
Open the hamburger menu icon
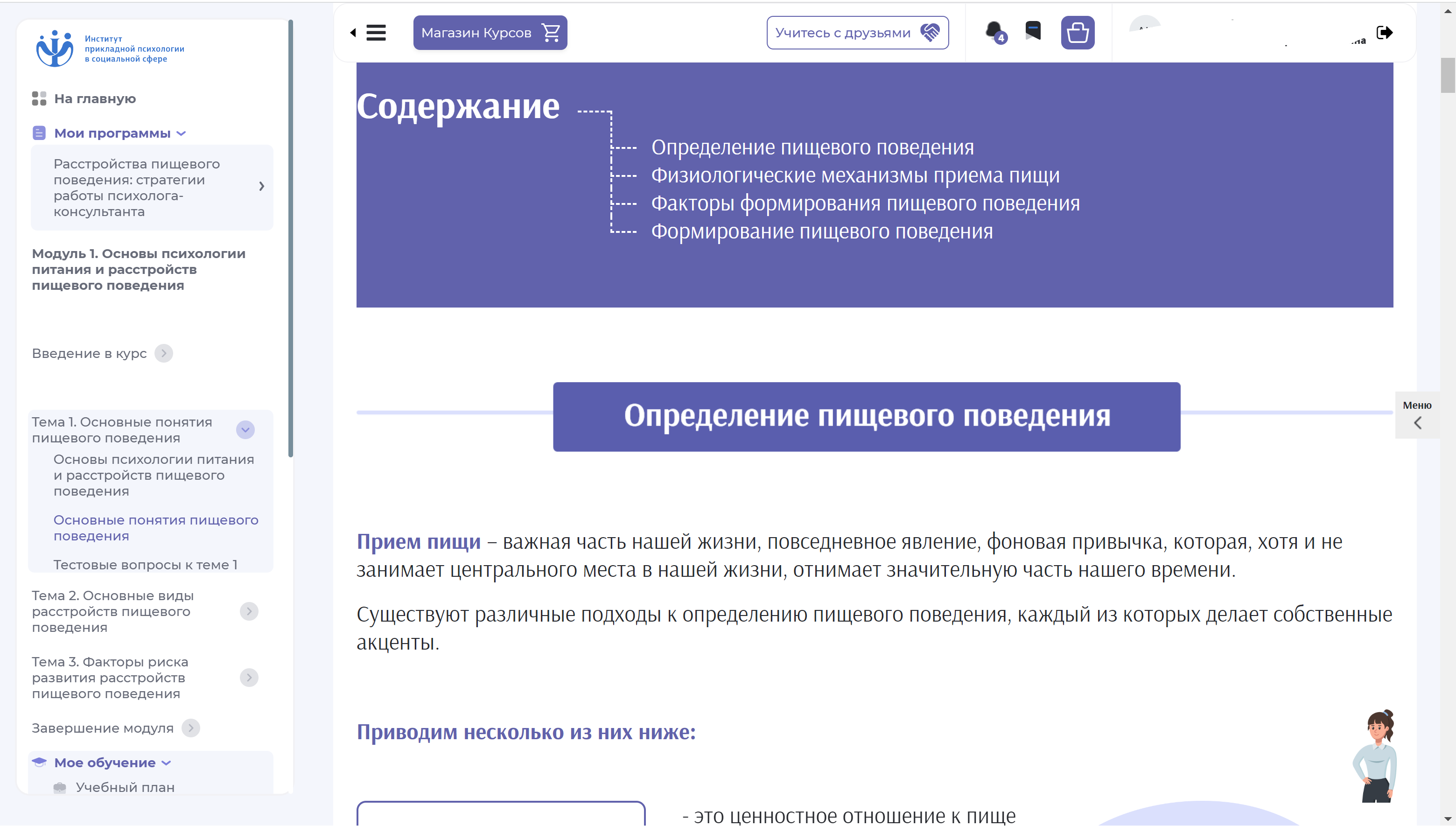[376, 33]
